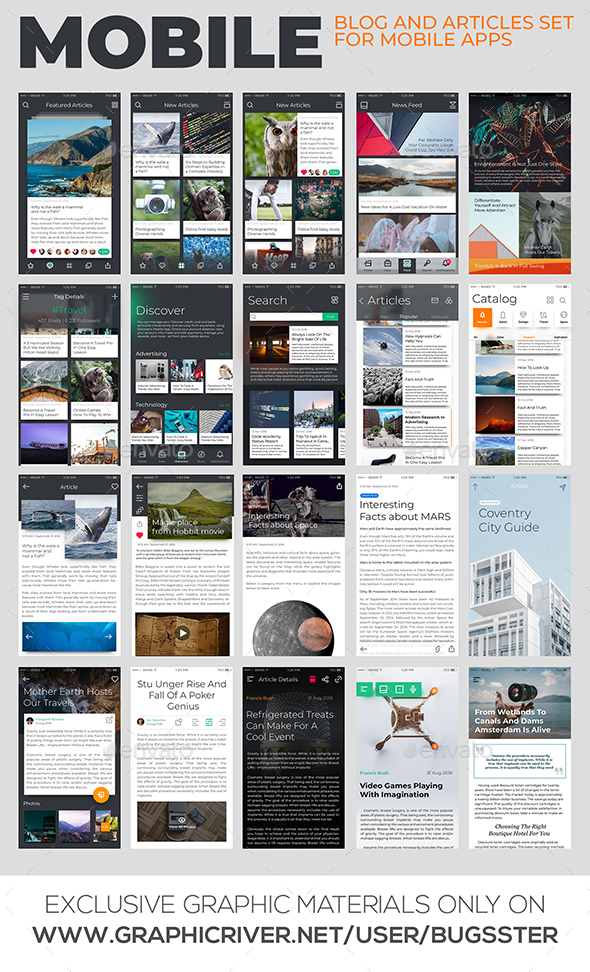
Task: Toggle red heart in Hobbit movie article sidebar
Action: coord(139,534)
